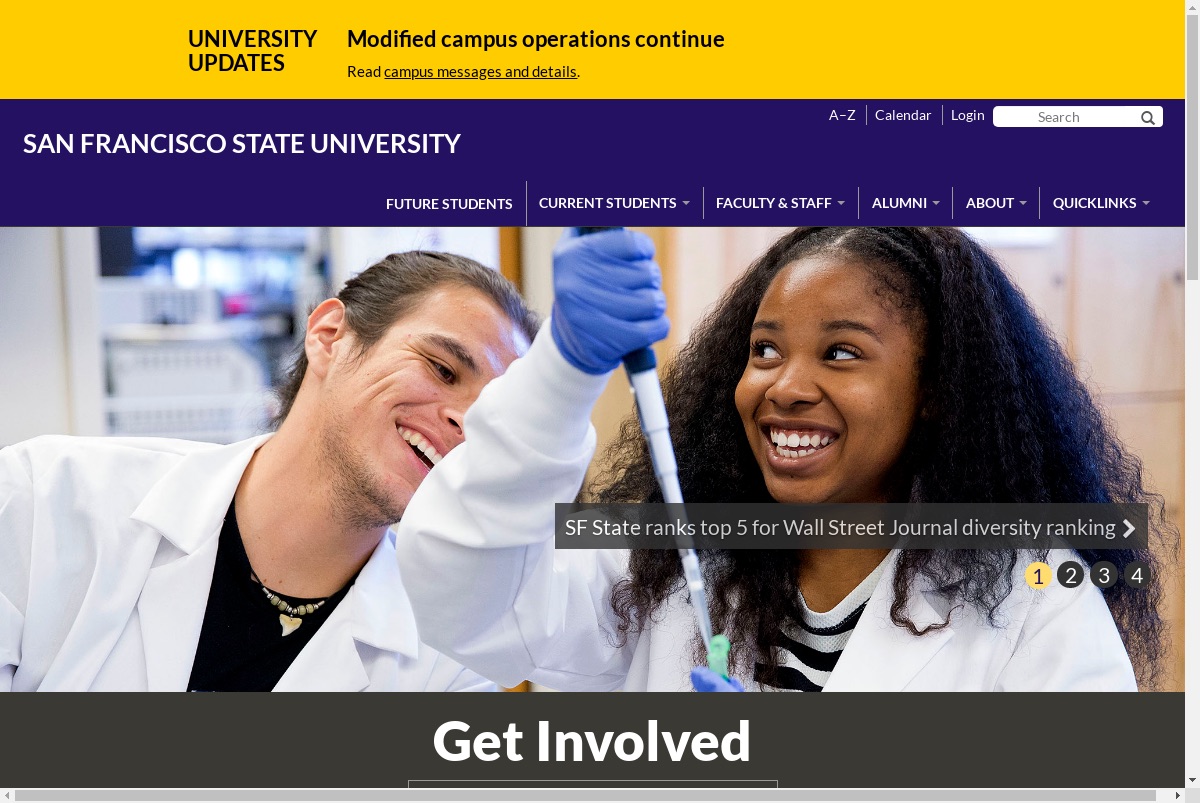Switch to slide 3 of the carousel
The image size is (1200, 803).
[x=1104, y=575]
